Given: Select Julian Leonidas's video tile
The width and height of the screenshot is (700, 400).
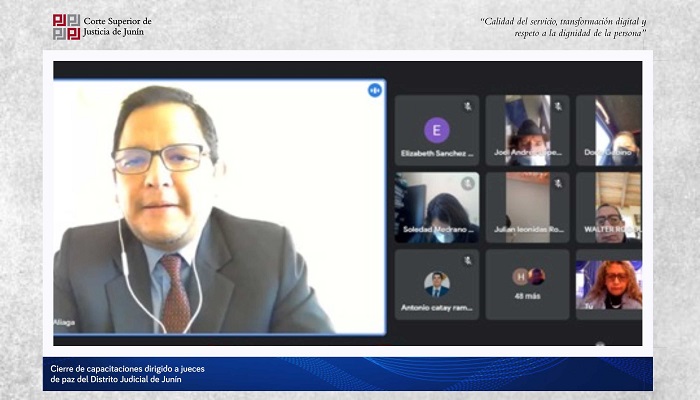Looking at the screenshot, I should click(x=527, y=208).
